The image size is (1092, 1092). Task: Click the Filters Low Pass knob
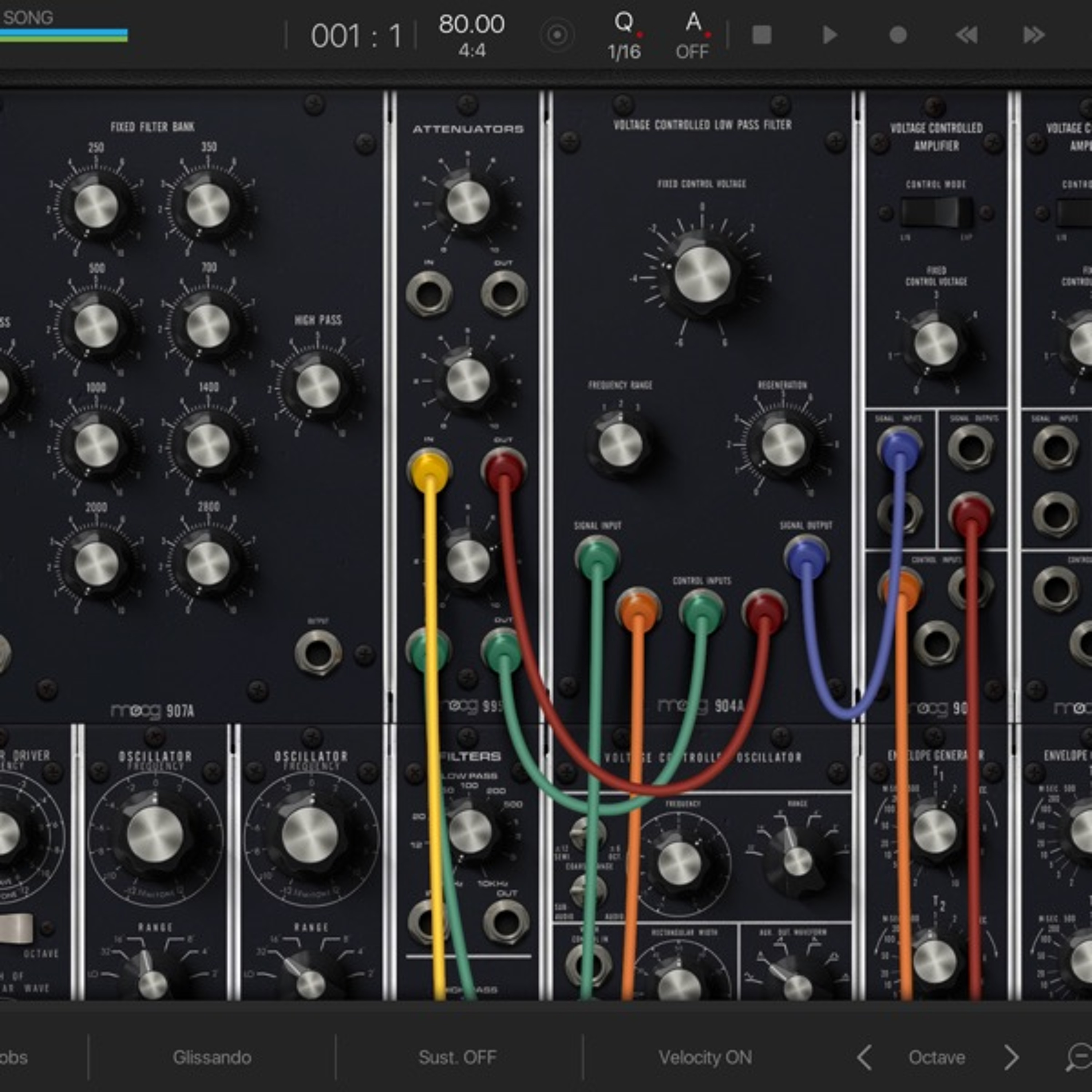click(470, 831)
